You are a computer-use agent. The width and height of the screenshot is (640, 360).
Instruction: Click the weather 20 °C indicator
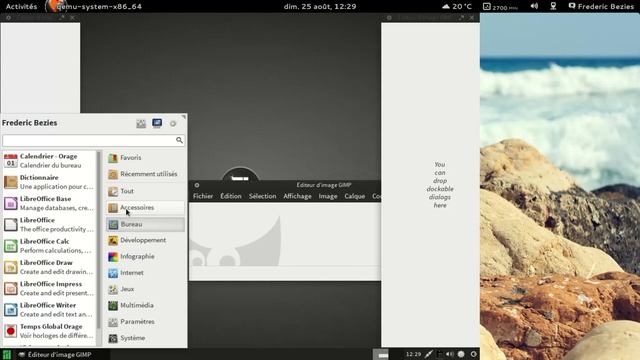click(x=457, y=7)
